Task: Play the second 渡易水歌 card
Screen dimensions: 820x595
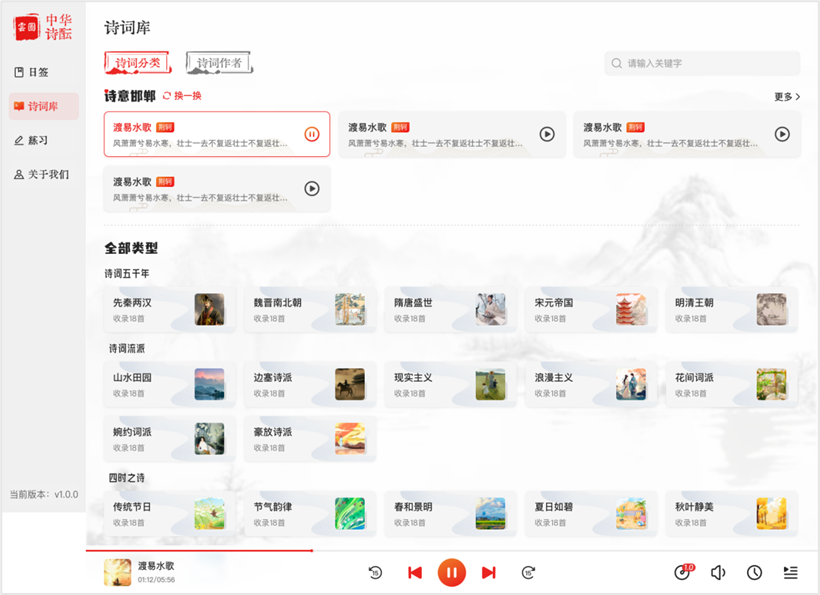Action: (547, 134)
